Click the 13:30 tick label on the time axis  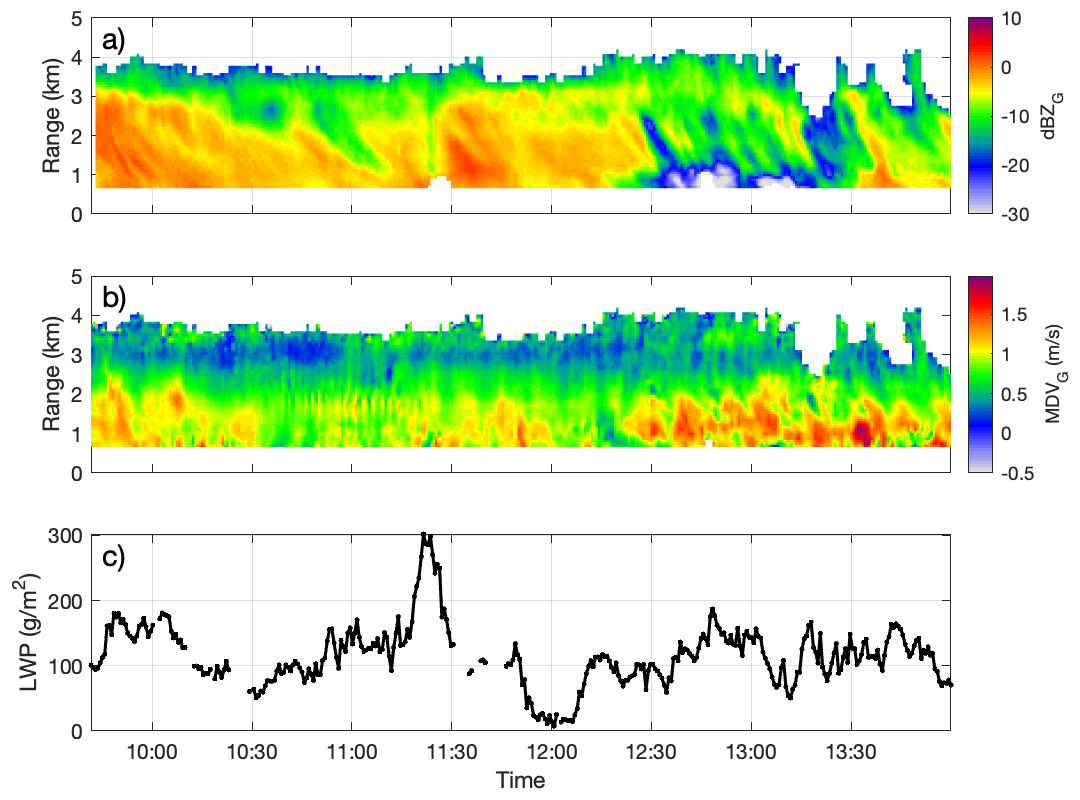click(851, 751)
